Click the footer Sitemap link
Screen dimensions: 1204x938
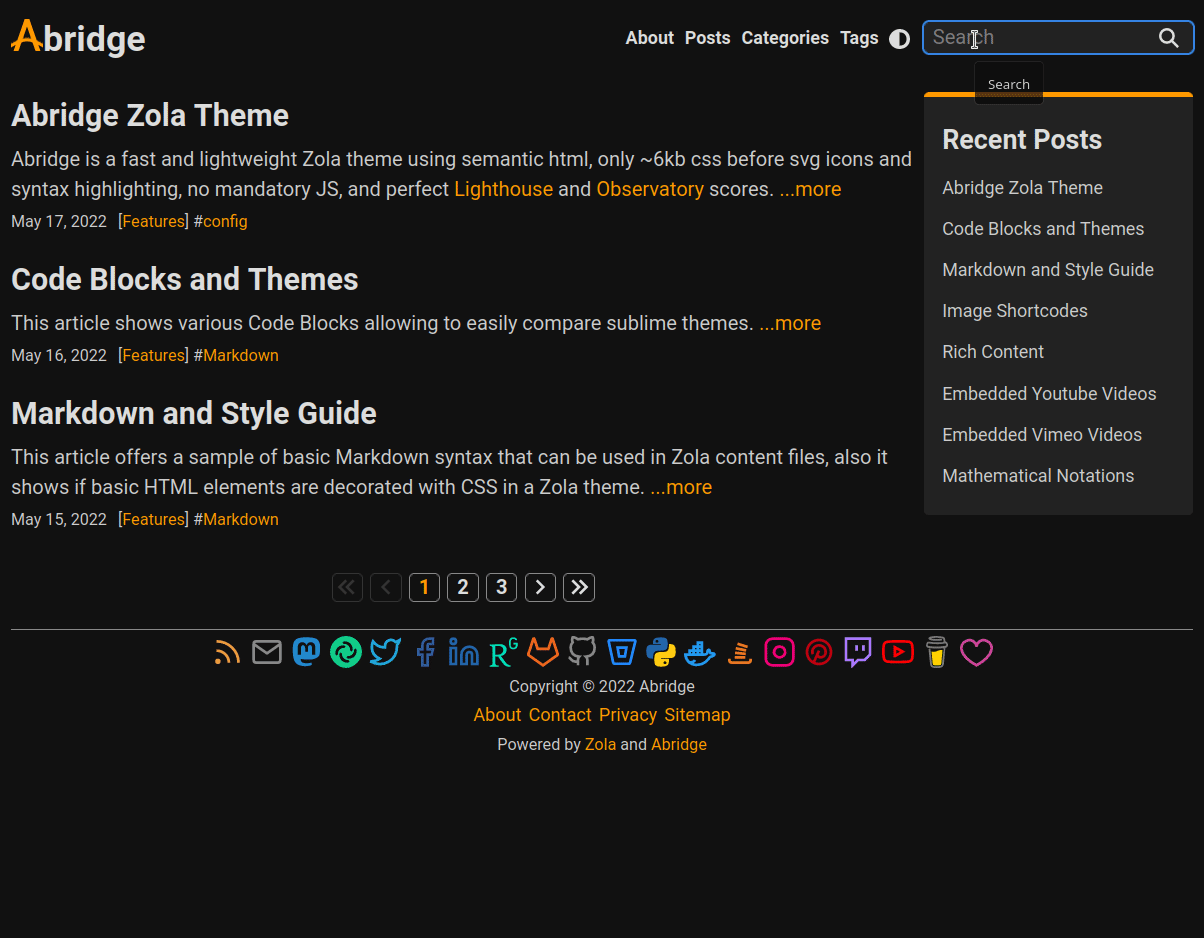coord(697,715)
